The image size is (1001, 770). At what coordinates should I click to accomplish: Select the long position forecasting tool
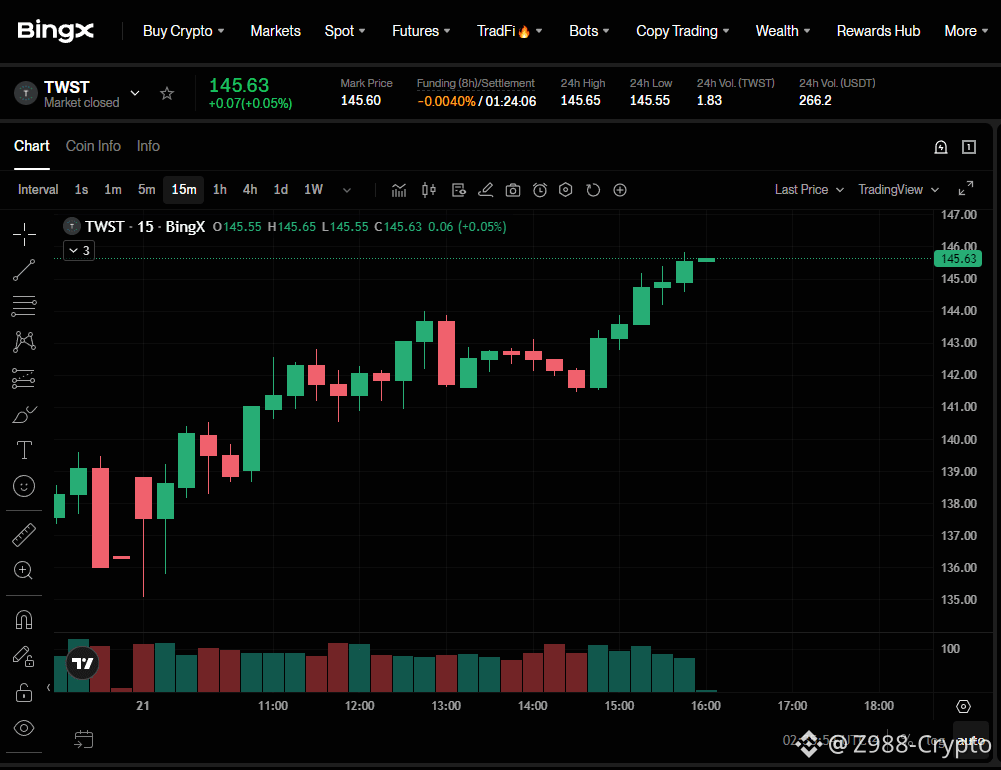click(x=24, y=378)
